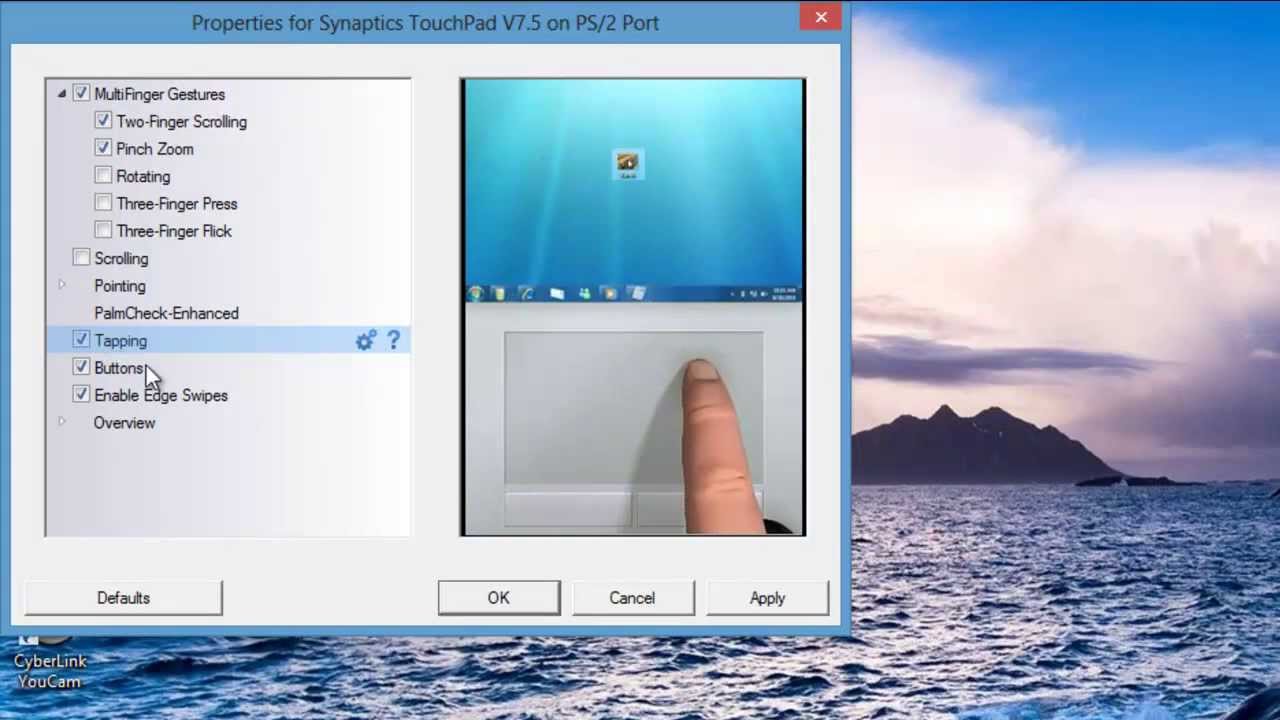The width and height of the screenshot is (1280, 720).
Task: Click the Apply button
Action: coord(767,598)
